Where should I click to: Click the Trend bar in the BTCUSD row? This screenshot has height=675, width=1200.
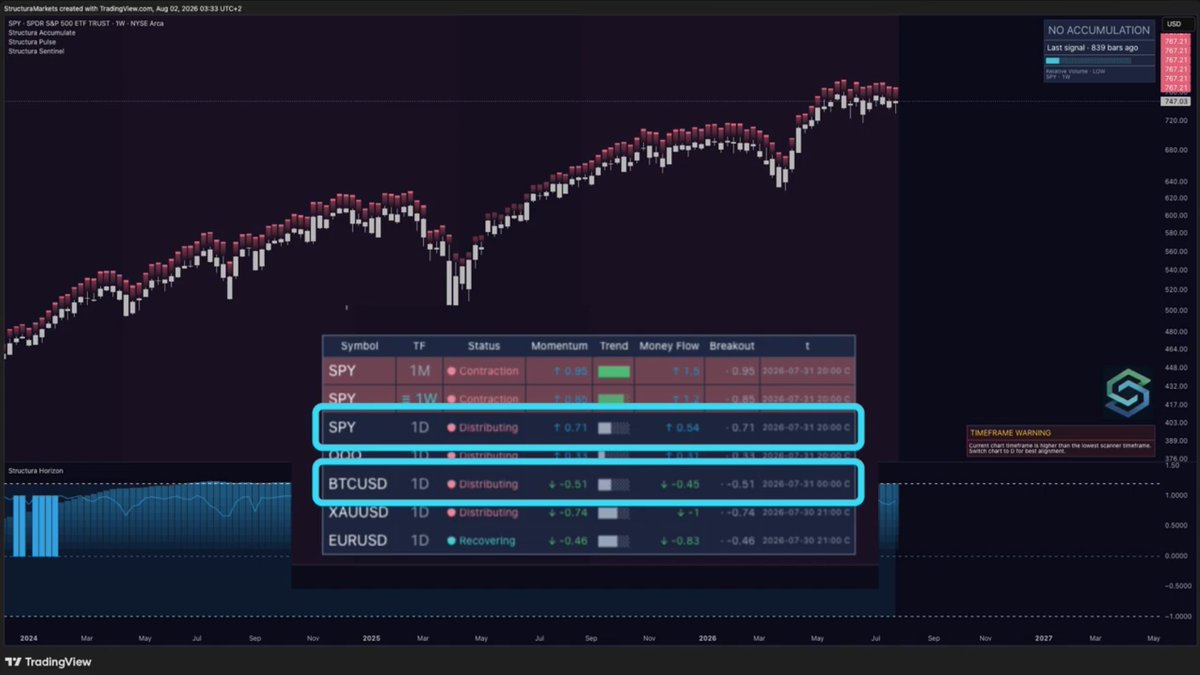pos(614,484)
